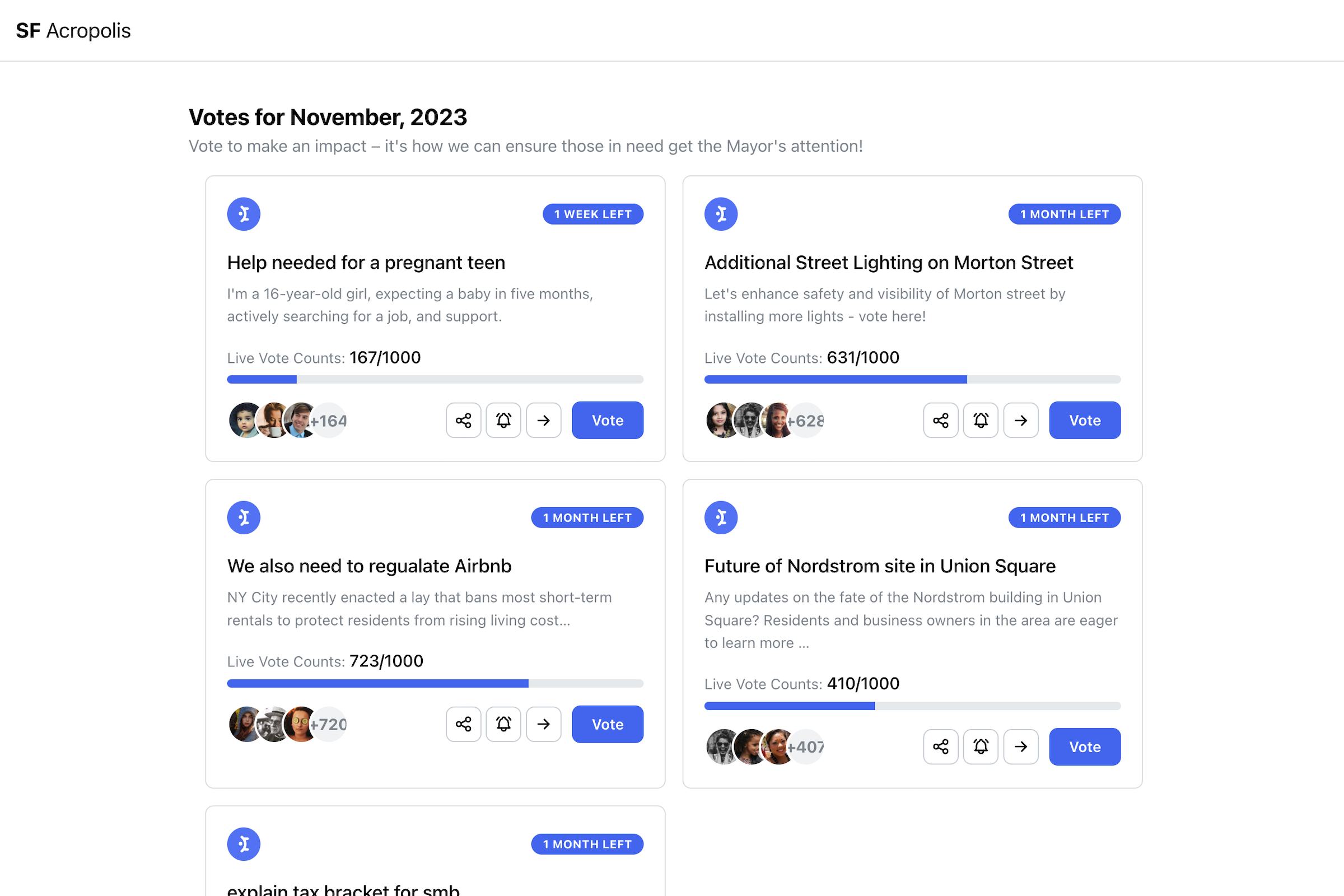1344x896 pixels.
Task: Open Morton Street lighting details arrow
Action: point(1020,421)
